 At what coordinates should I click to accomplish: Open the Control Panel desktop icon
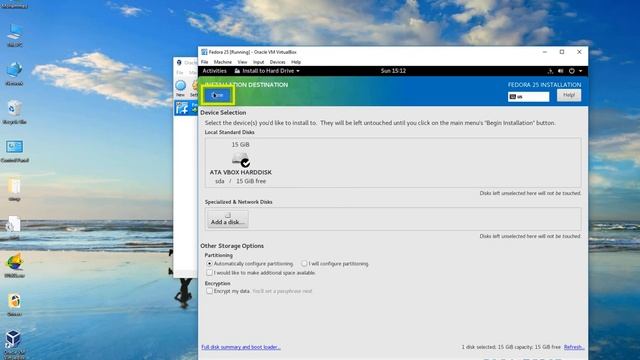click(15, 151)
